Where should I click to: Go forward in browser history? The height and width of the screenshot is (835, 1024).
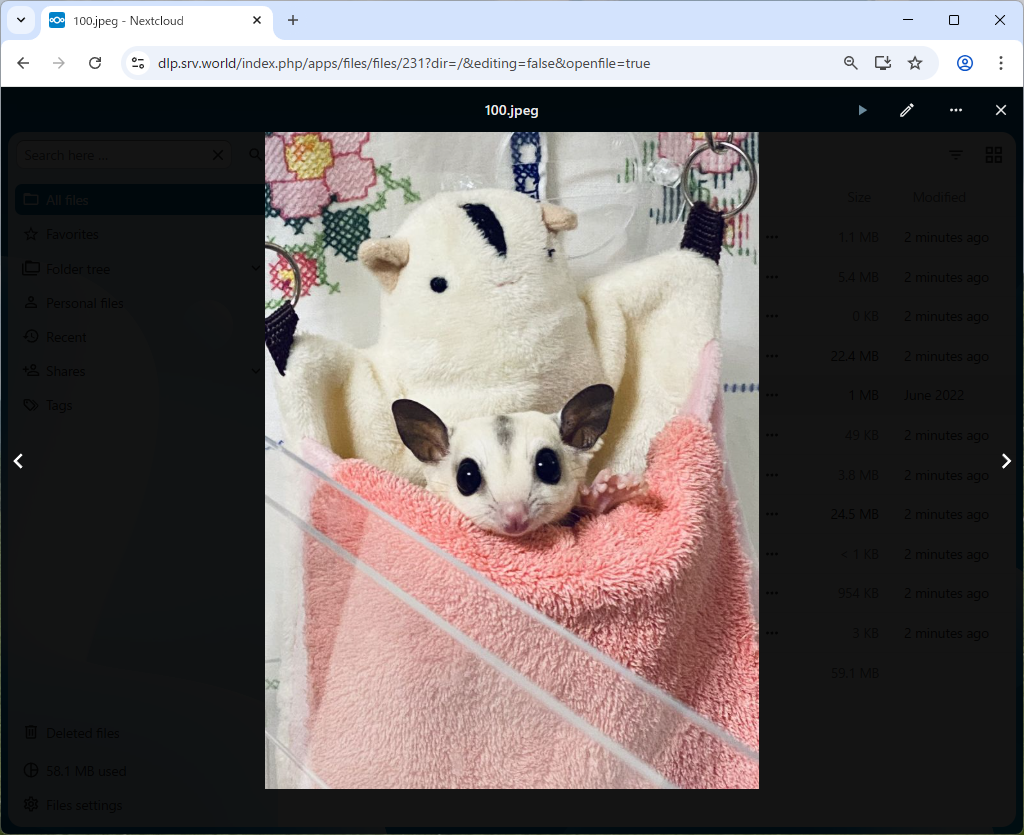(x=59, y=63)
